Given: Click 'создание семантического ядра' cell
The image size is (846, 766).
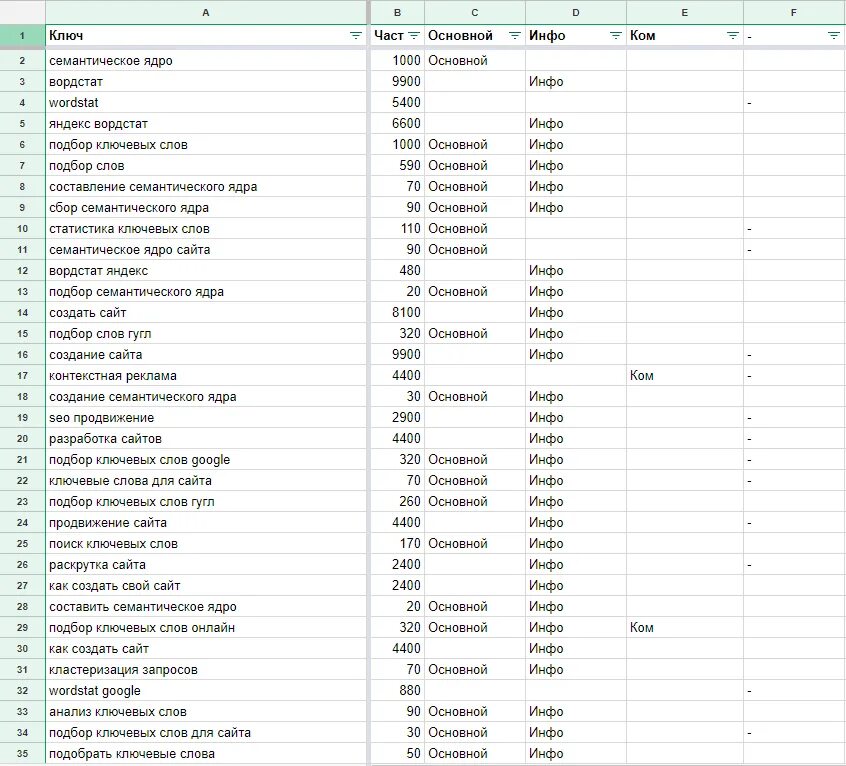Looking at the screenshot, I should [206, 396].
